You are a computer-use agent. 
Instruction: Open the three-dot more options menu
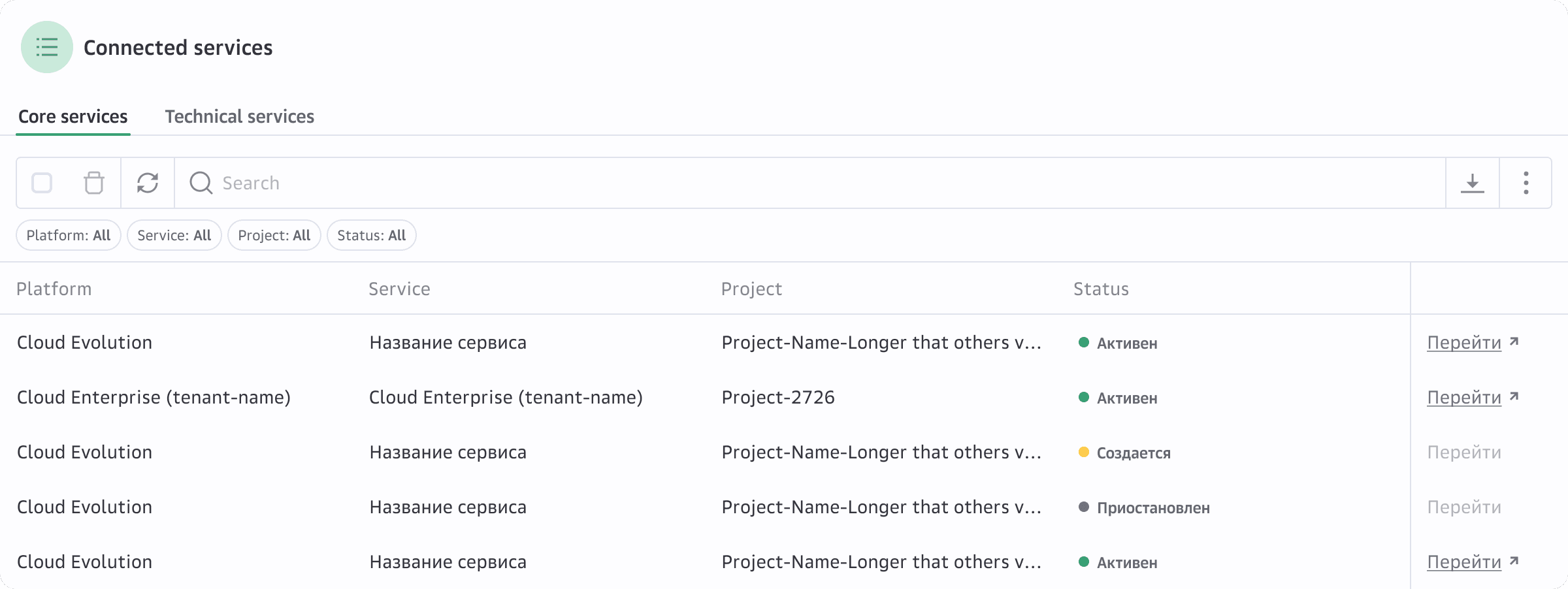pos(1526,183)
